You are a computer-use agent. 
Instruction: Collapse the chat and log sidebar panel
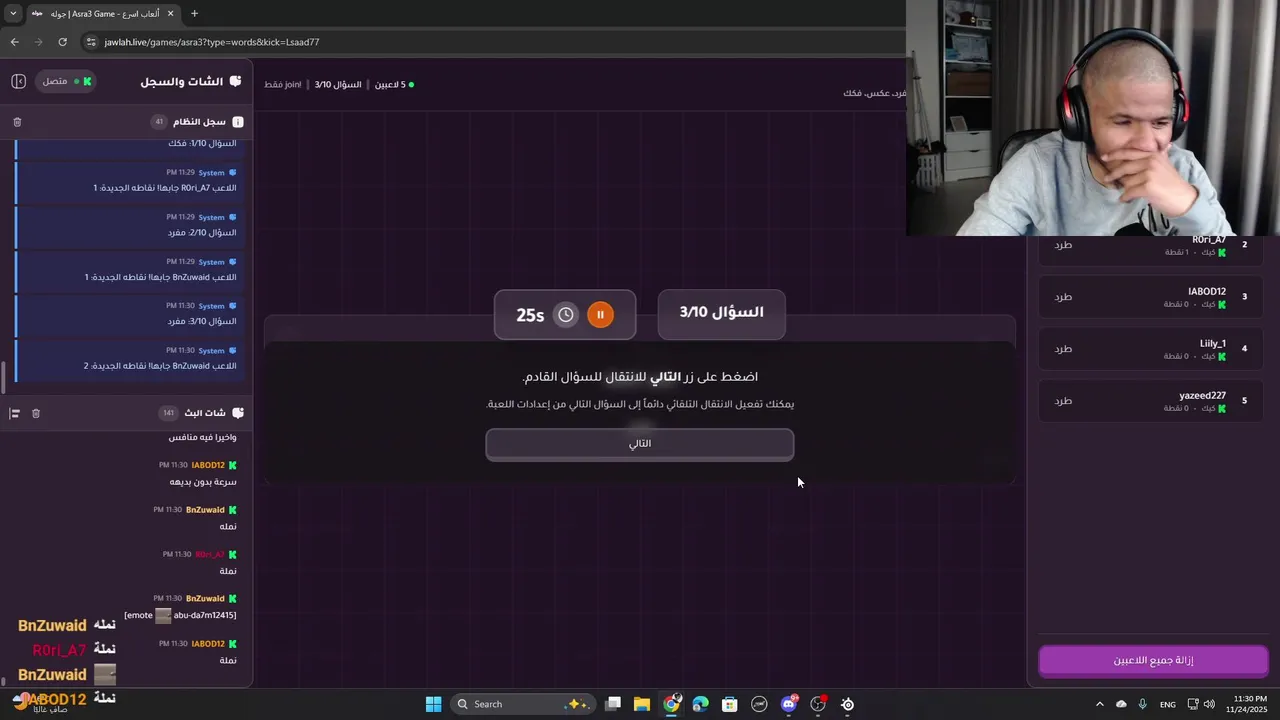18,81
